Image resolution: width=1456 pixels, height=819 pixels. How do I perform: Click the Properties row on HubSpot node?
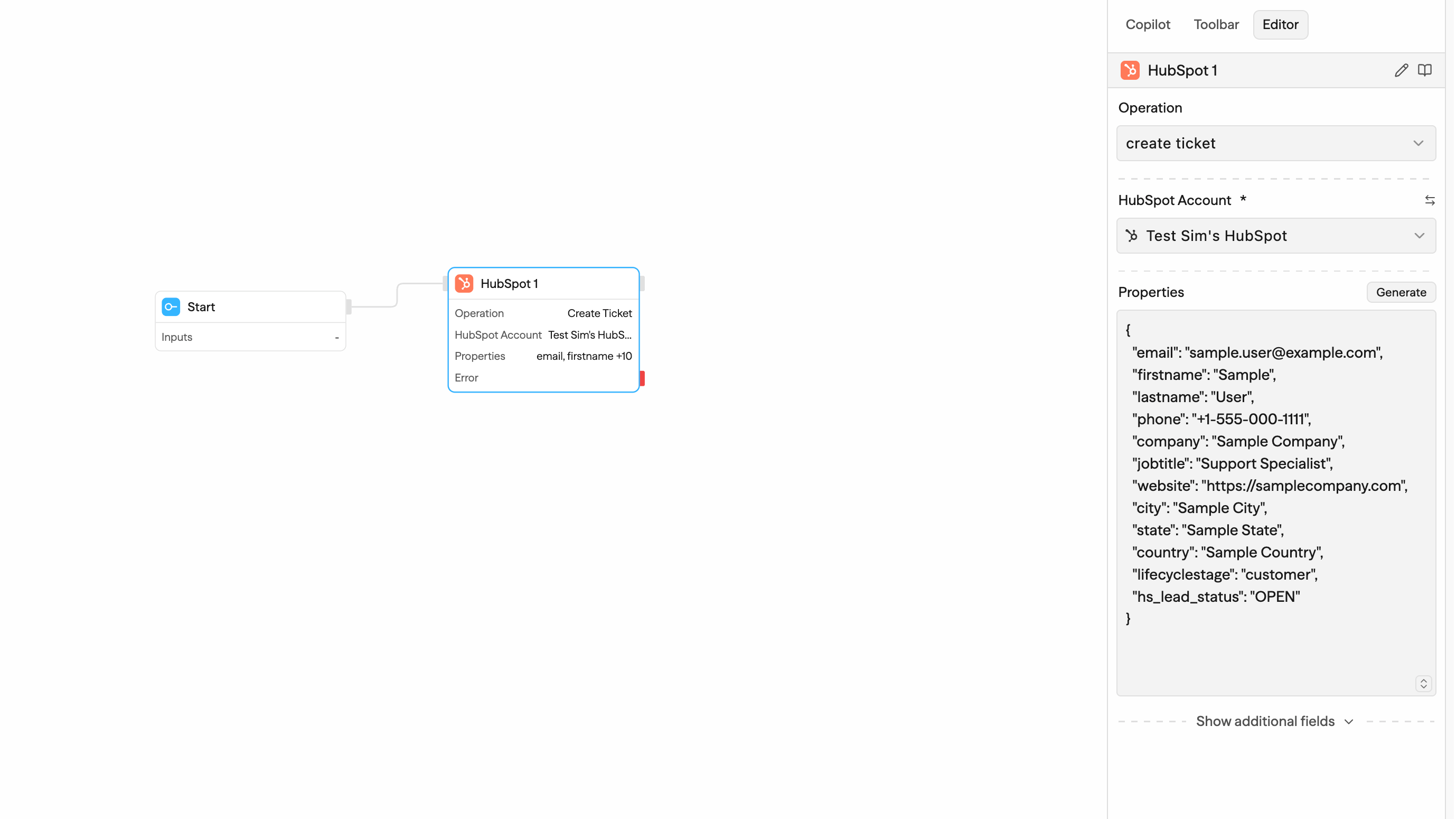click(x=543, y=356)
